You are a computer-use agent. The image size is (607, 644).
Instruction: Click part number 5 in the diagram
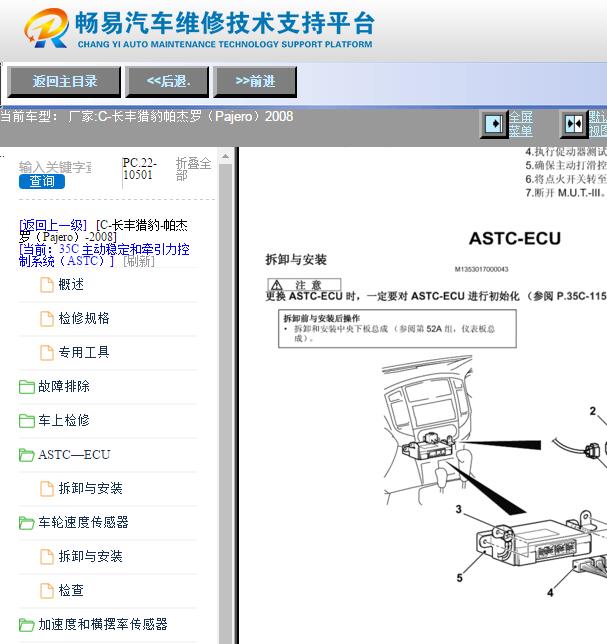point(460,578)
